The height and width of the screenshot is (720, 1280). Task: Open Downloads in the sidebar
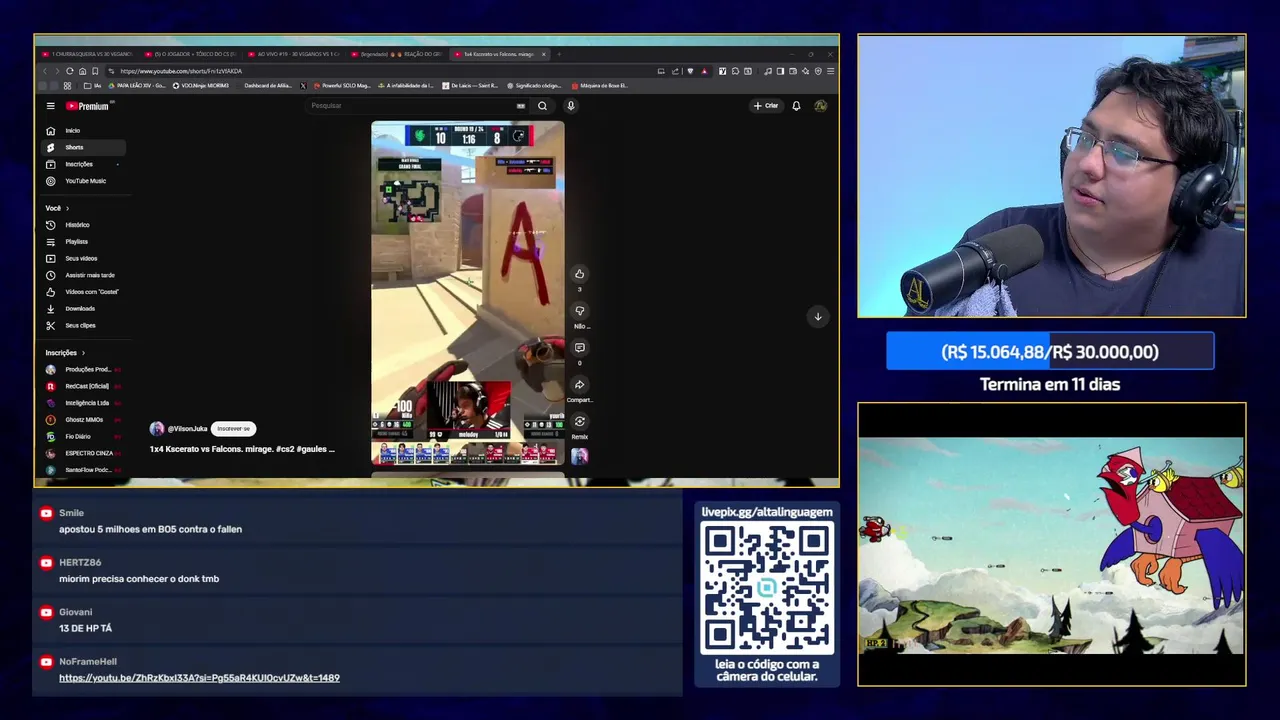coord(84,309)
